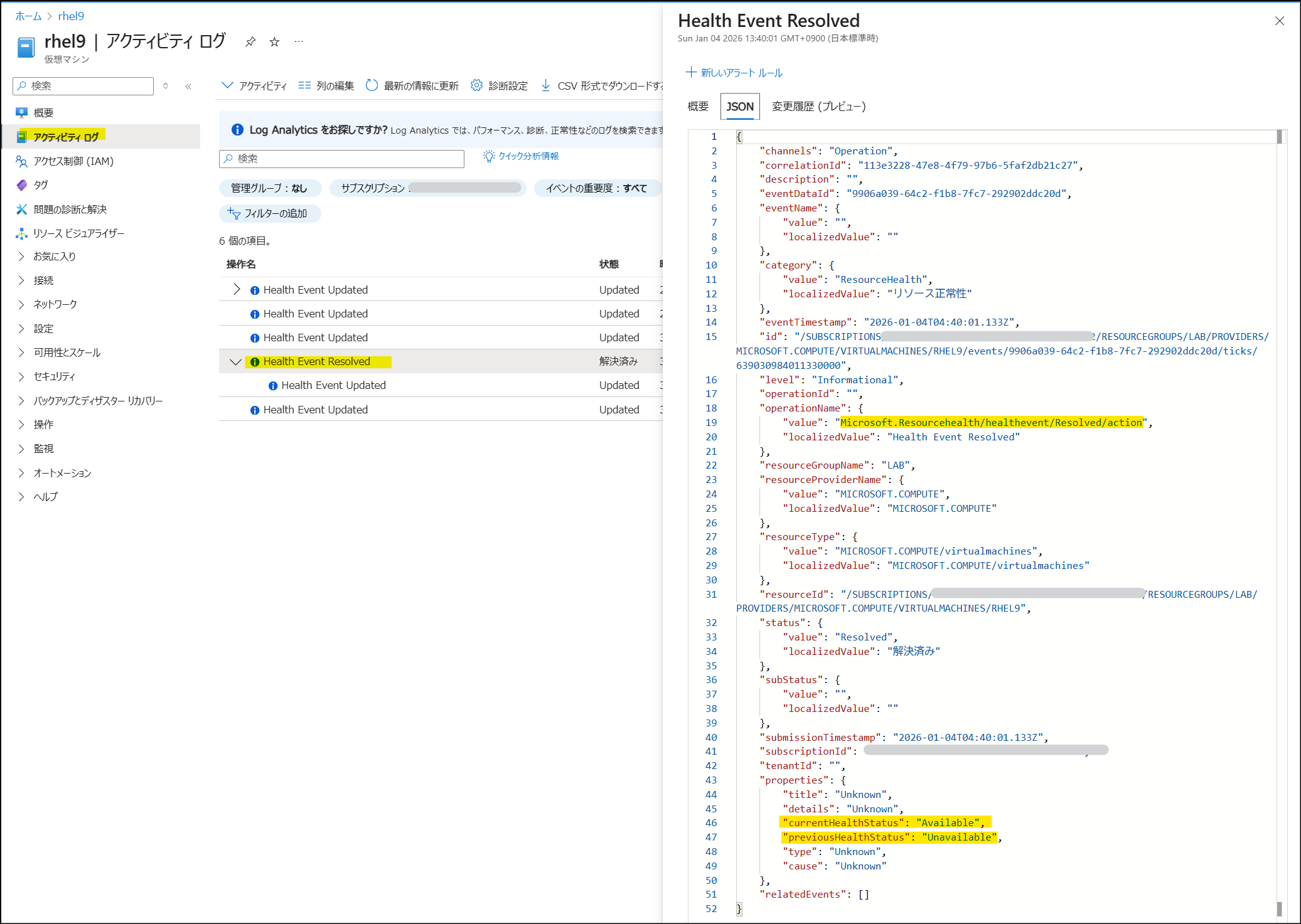Pin the rhel9 activity log page
Viewport: 1301px width, 924px height.
250,42
